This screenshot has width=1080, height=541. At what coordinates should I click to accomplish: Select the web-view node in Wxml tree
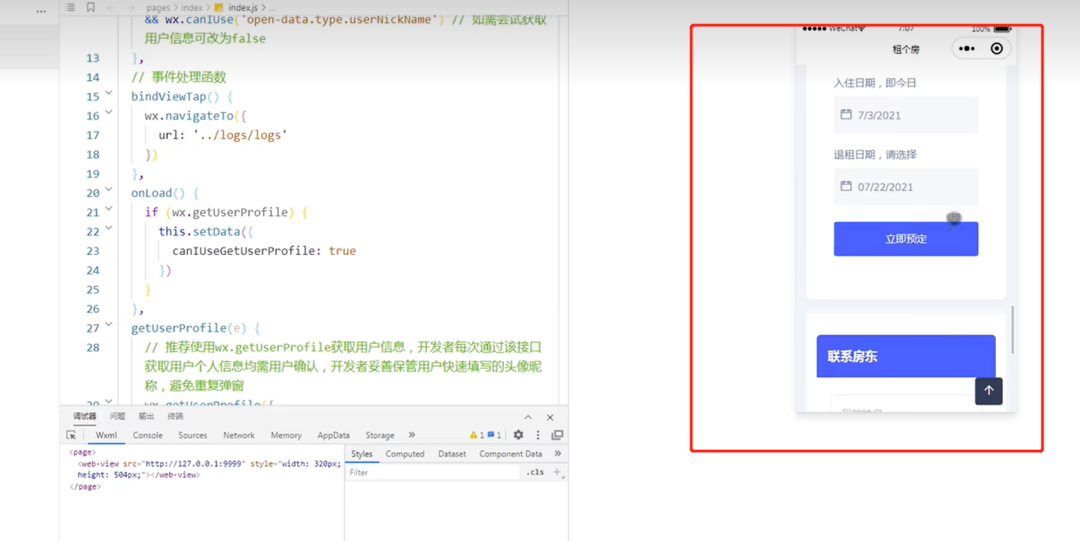[x=209, y=469]
